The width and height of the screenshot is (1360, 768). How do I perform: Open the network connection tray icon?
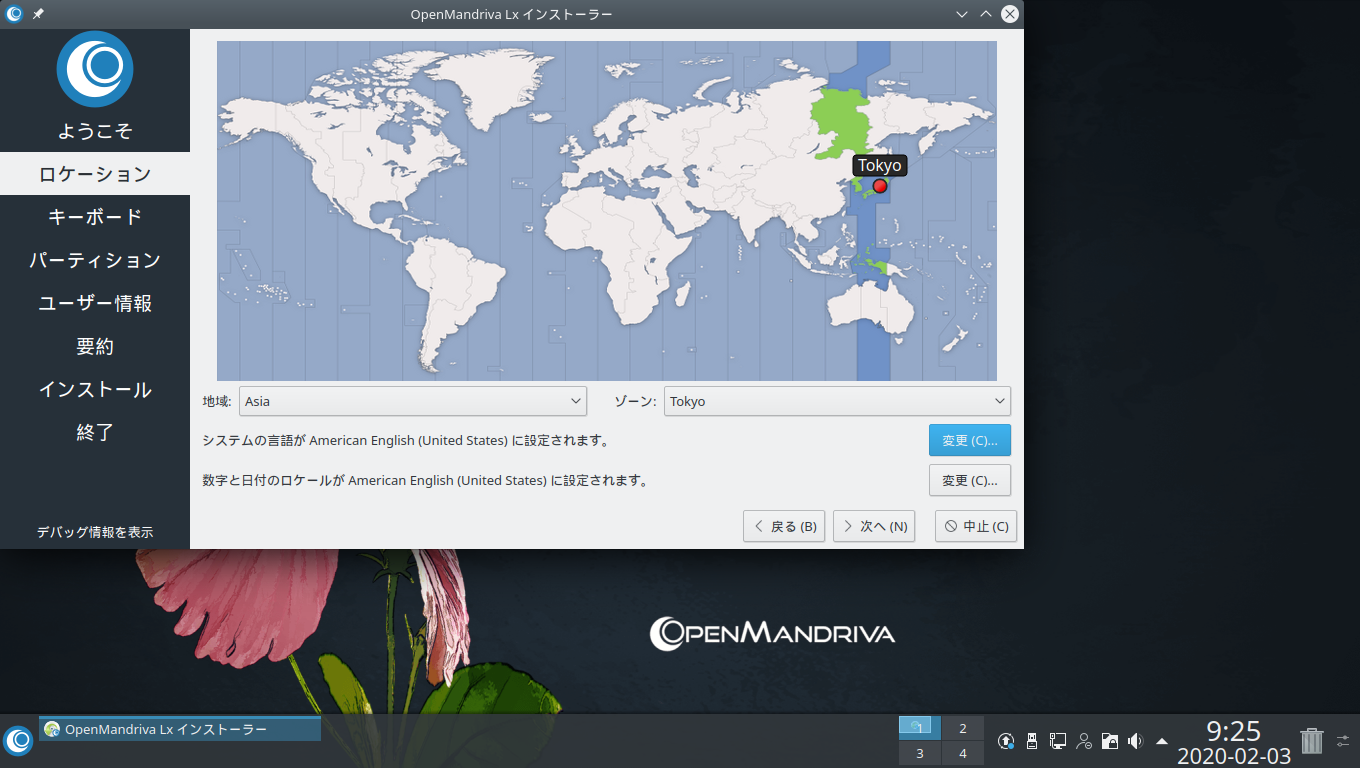tap(1058, 741)
